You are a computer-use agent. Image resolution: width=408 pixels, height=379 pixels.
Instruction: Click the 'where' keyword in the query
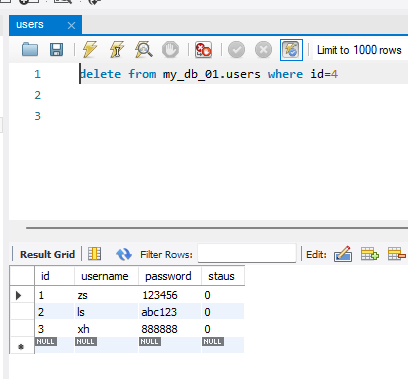coord(285,74)
